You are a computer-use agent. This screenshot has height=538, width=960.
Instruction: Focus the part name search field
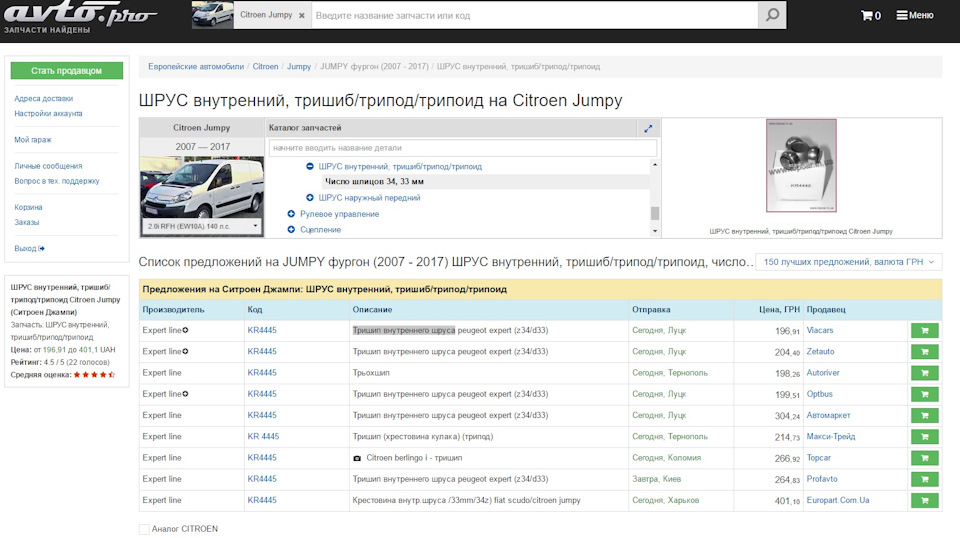point(534,15)
